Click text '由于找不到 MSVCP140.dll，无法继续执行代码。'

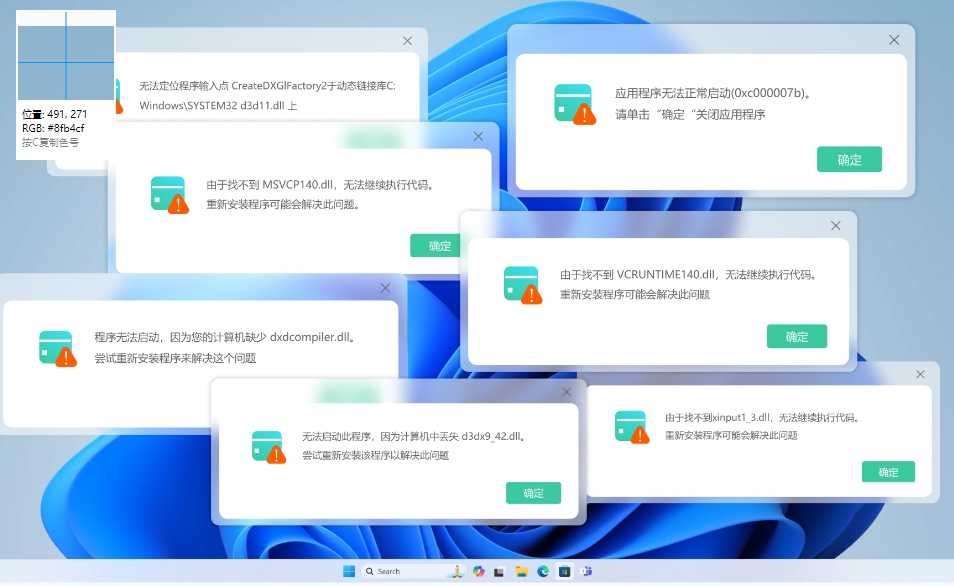[321, 184]
